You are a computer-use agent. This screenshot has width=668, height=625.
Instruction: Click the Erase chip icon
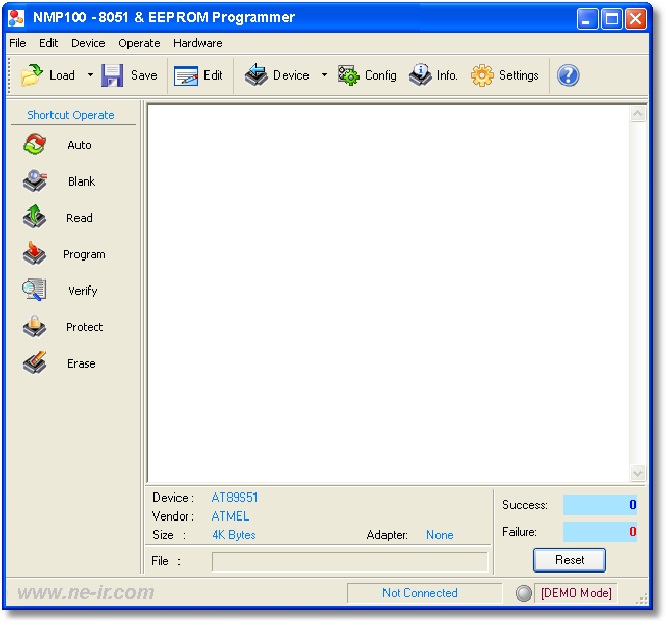pyautogui.click(x=34, y=363)
